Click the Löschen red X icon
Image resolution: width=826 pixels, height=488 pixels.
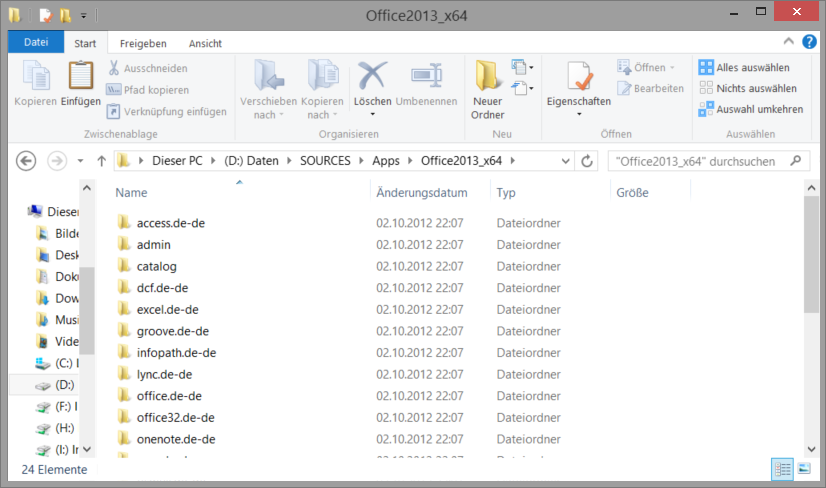pos(372,75)
